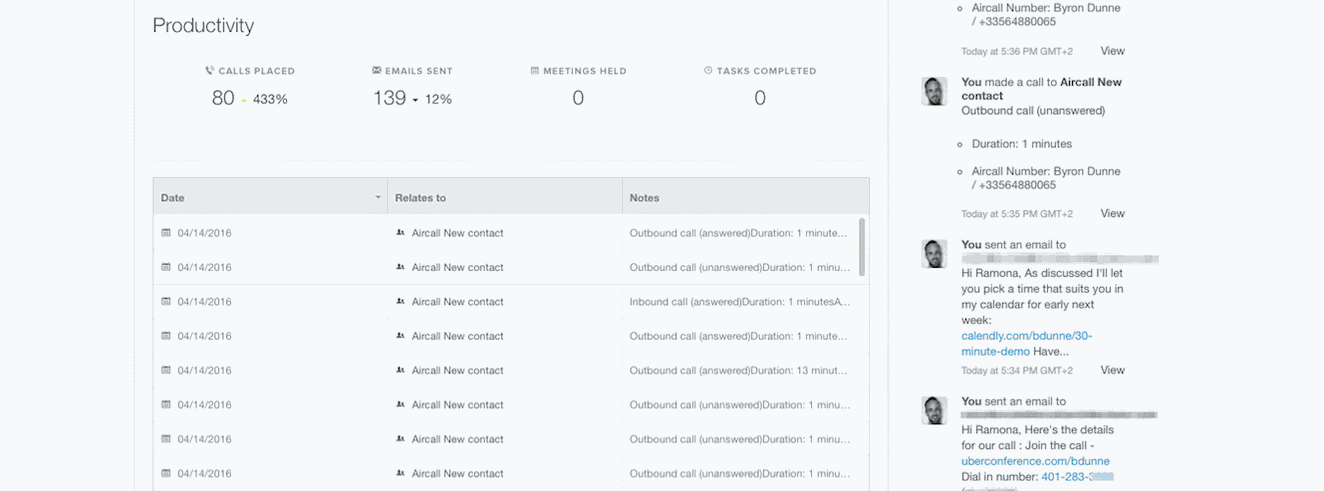Open Aircall New contact in the 13 minut... row
The width and height of the screenshot is (1324, 491).
tap(458, 370)
